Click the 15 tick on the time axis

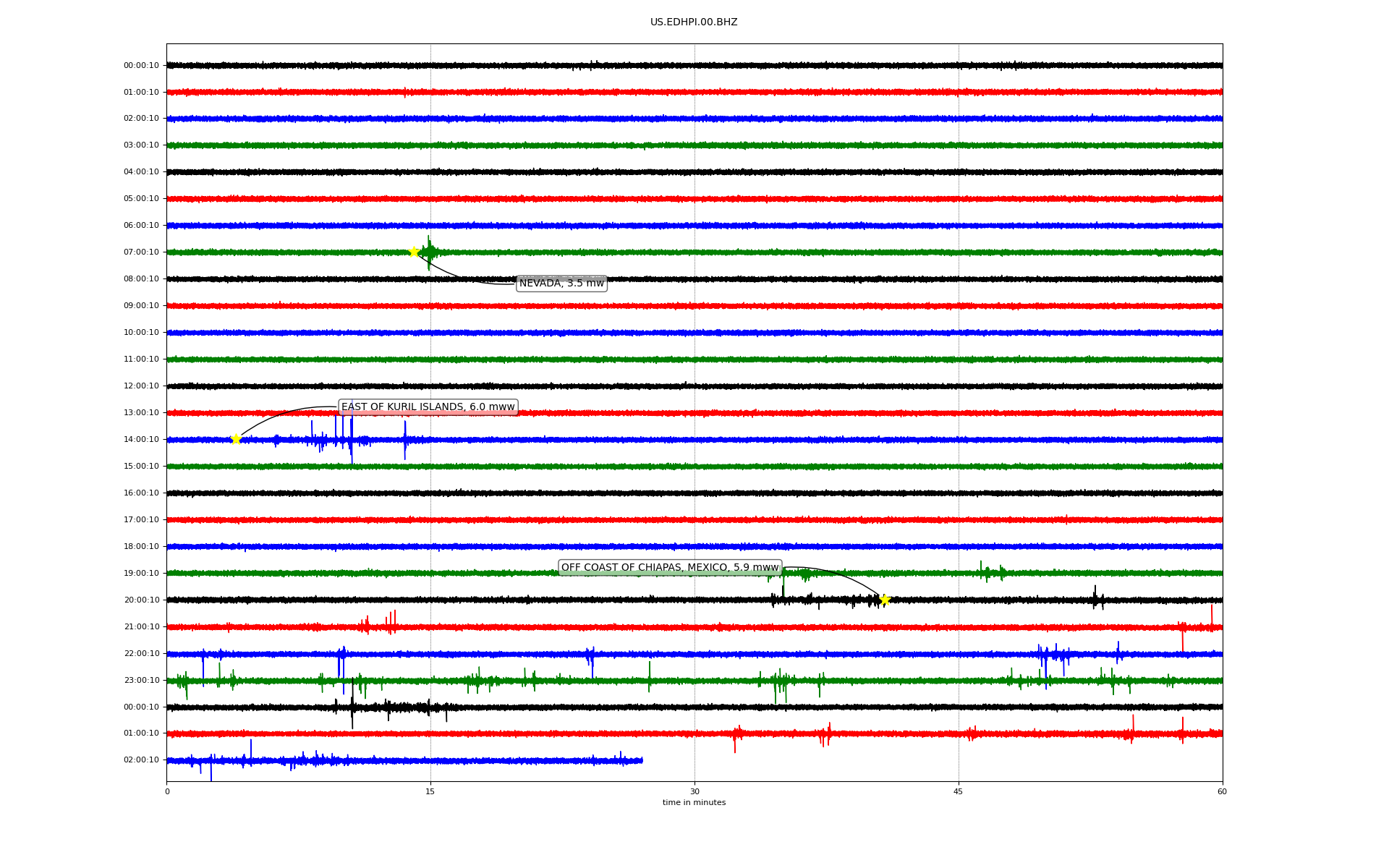pos(430,791)
